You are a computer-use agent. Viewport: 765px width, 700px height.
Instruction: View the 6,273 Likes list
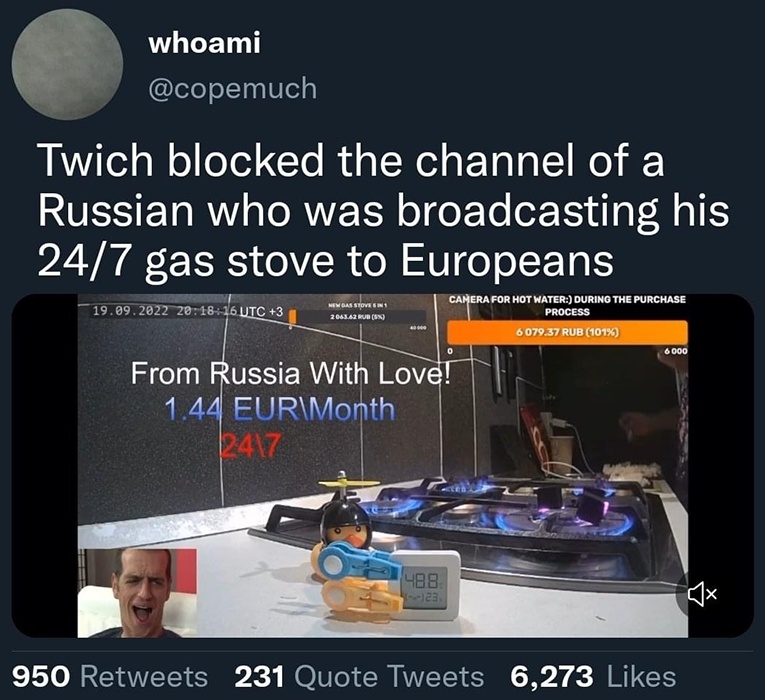pyautogui.click(x=593, y=677)
